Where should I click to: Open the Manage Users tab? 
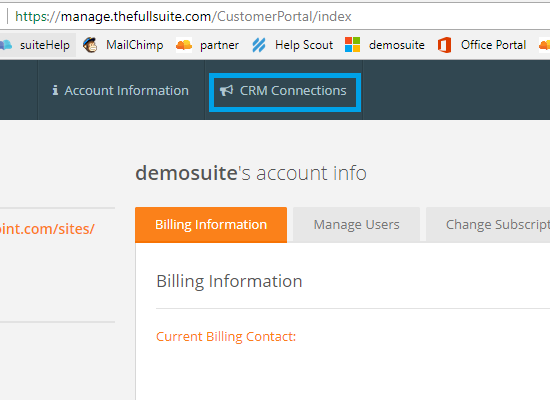[356, 225]
